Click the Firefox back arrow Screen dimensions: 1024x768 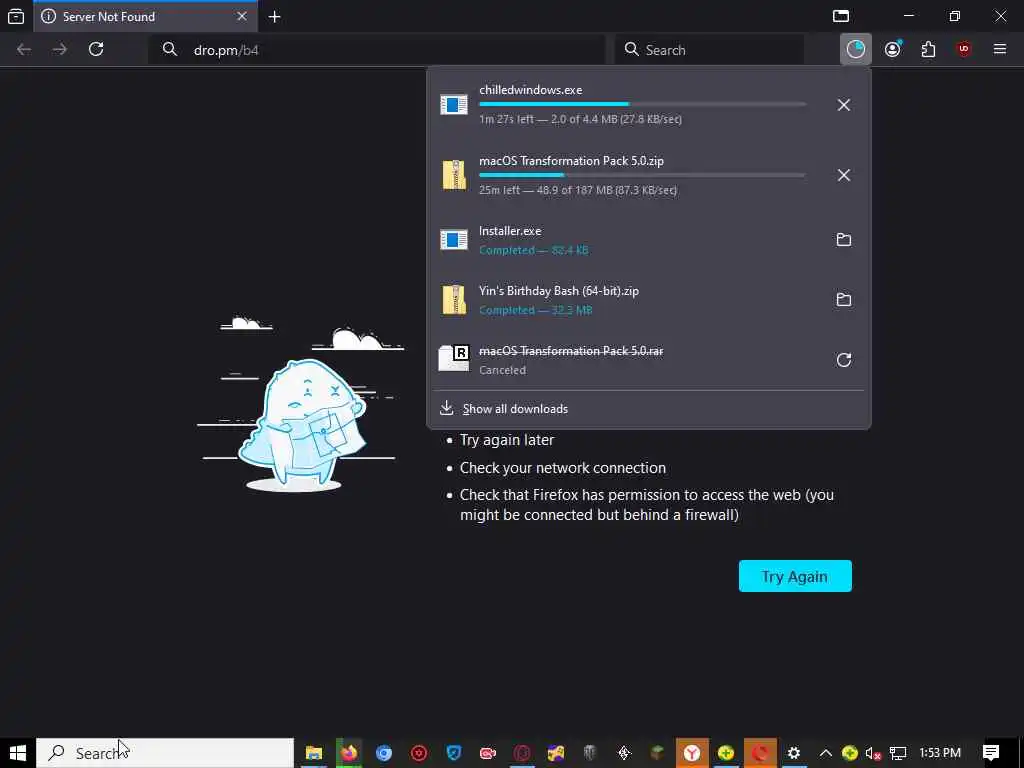[x=24, y=50]
